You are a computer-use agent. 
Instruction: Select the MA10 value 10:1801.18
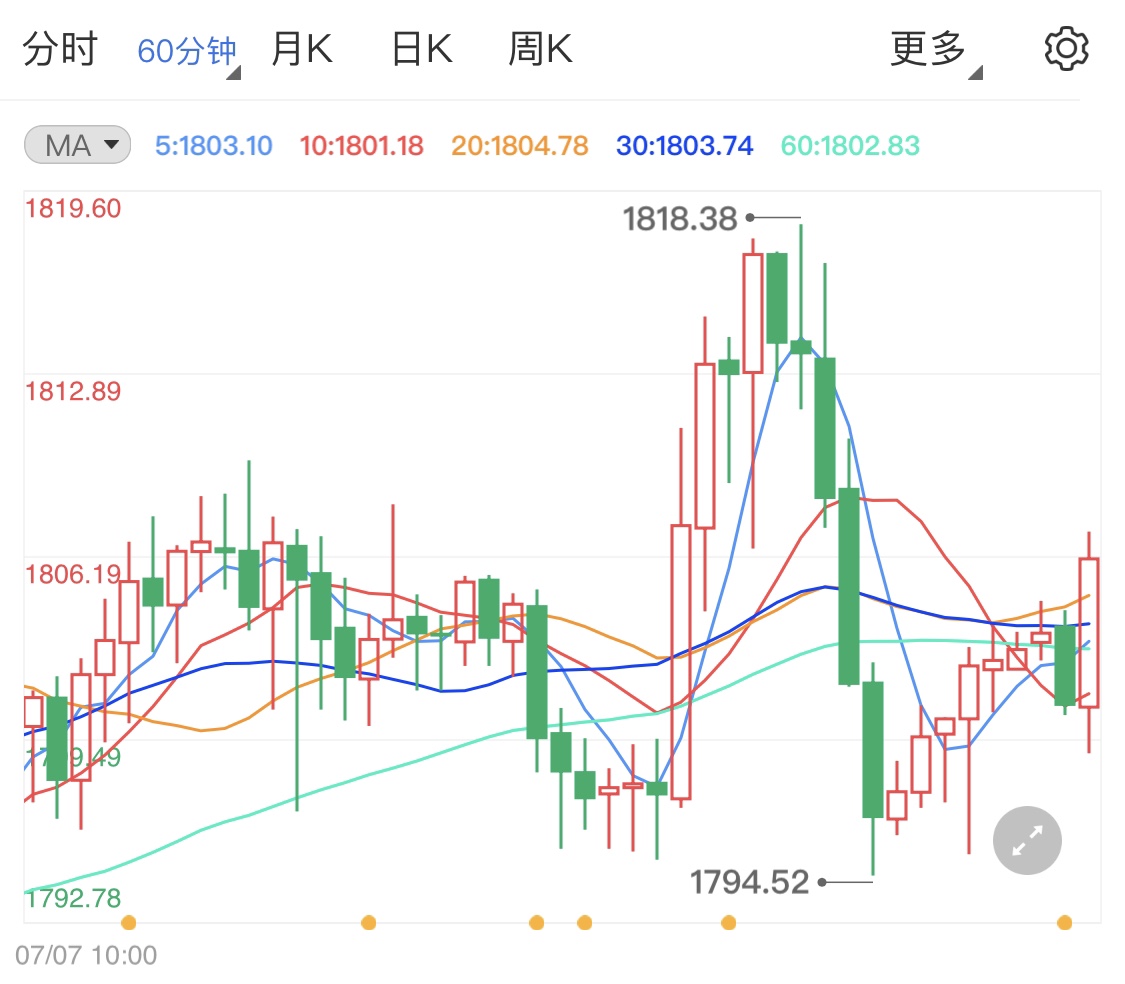pyautogui.click(x=362, y=146)
